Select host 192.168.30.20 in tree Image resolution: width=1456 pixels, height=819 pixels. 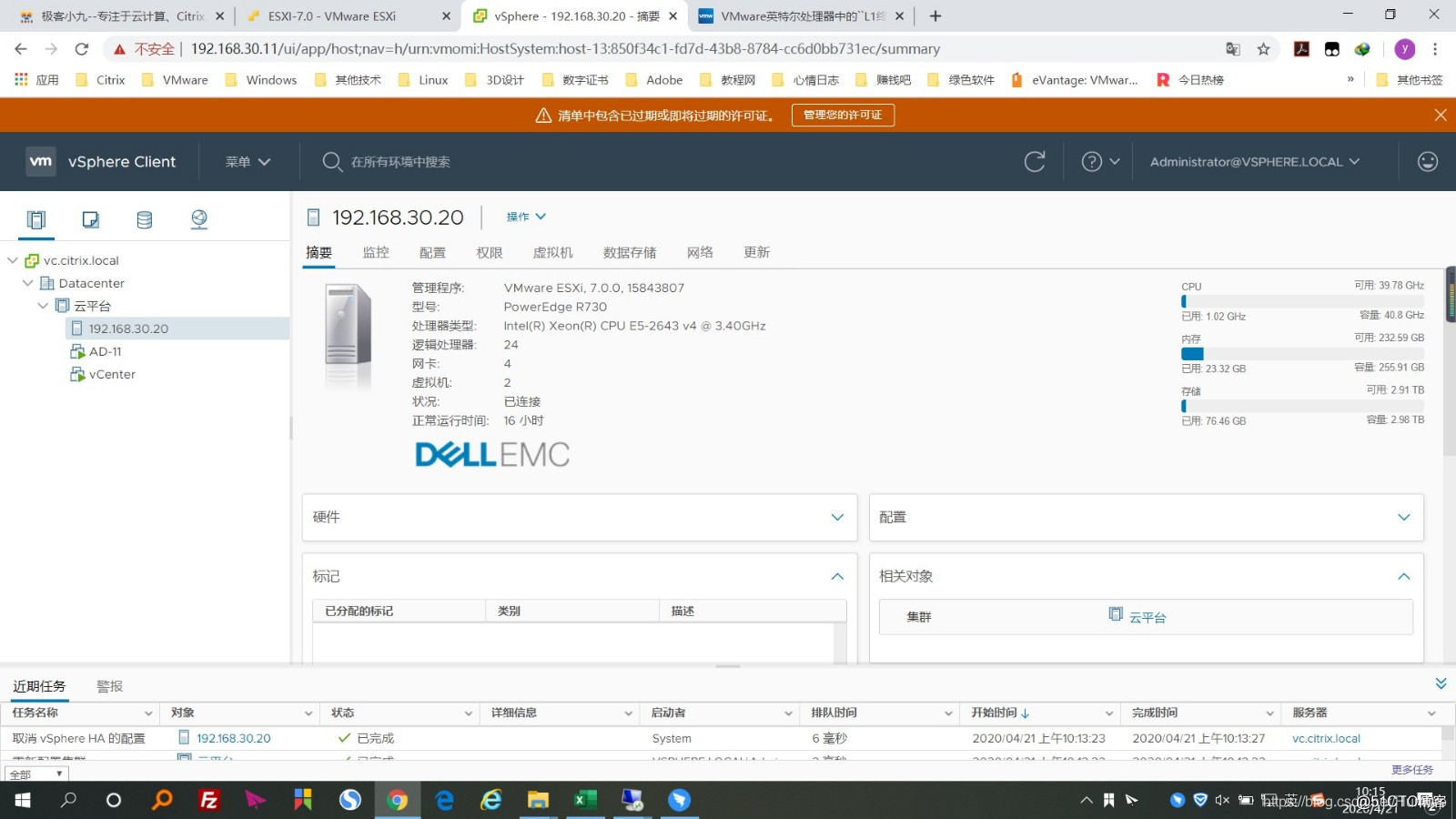coord(128,329)
